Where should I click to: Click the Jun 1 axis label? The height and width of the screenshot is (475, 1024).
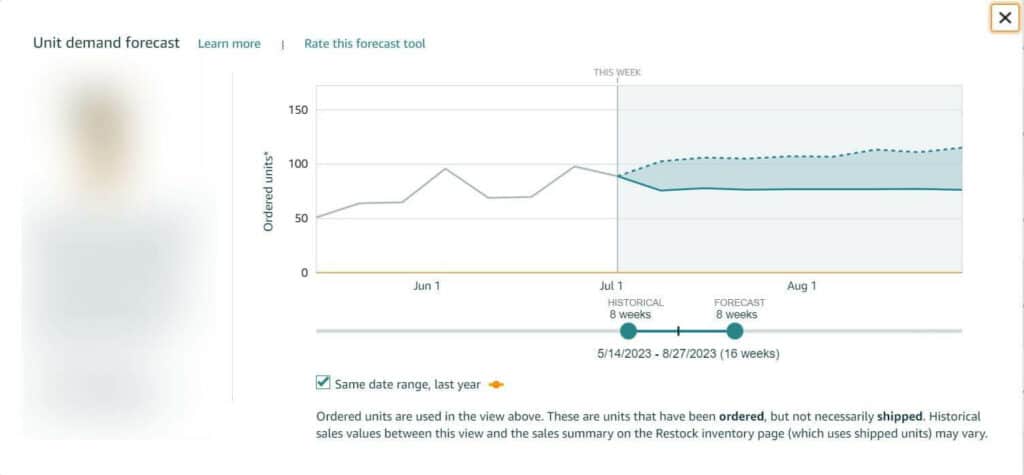tap(427, 287)
